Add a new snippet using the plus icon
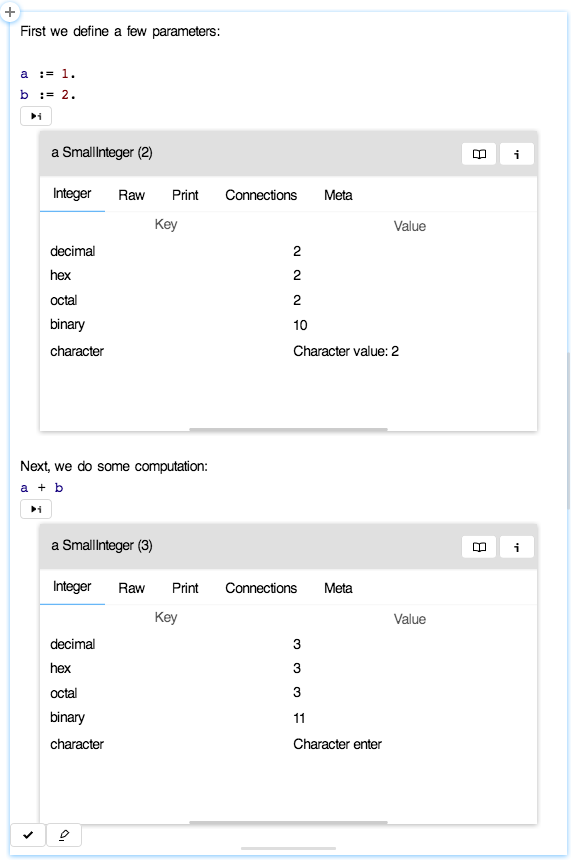 coord(10,12)
